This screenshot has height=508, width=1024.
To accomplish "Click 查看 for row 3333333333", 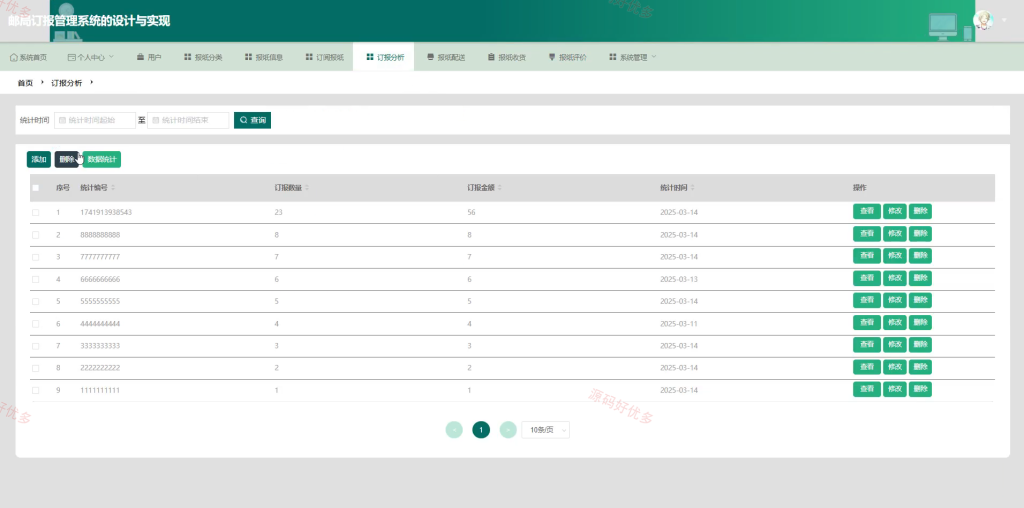I will (x=867, y=344).
